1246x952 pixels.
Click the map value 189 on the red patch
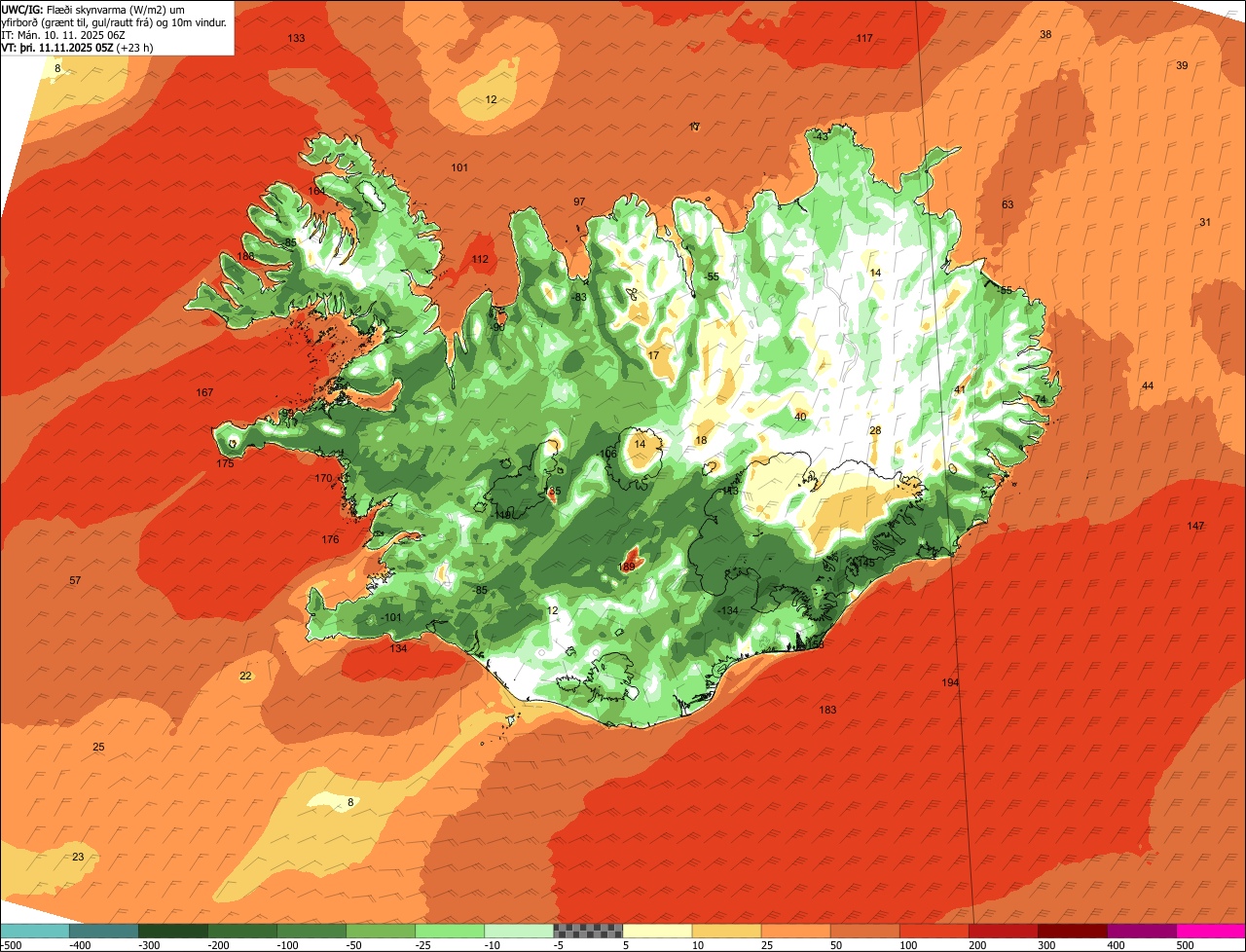click(627, 567)
